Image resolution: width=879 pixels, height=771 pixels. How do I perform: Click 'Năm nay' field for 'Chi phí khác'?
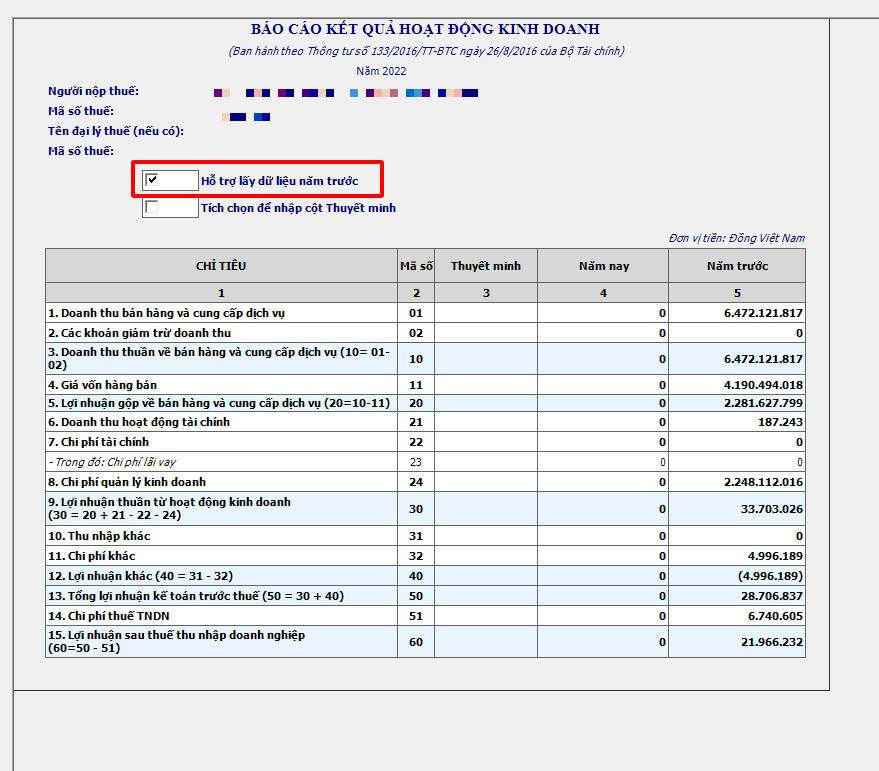602,556
